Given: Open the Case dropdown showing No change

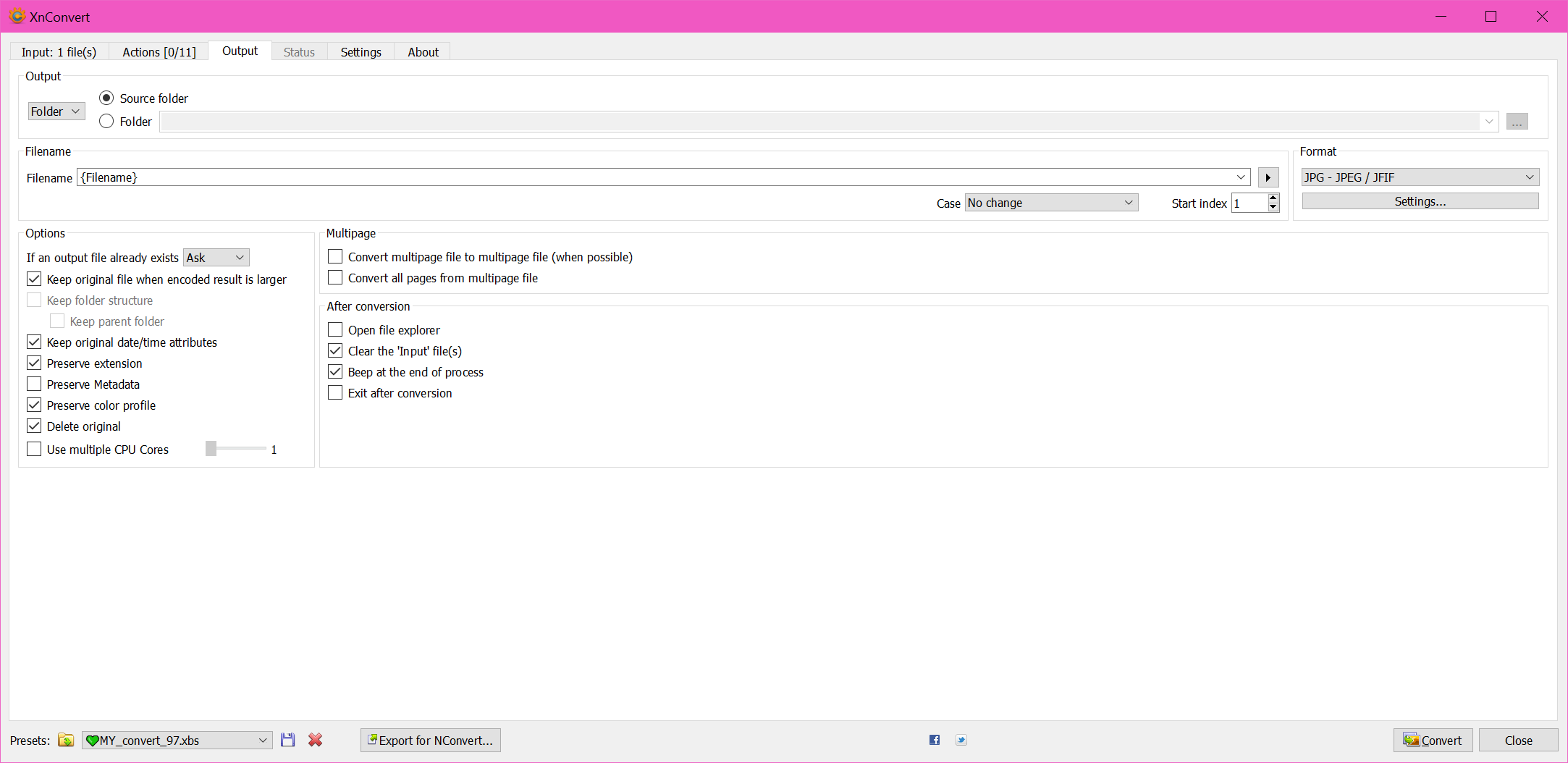Looking at the screenshot, I should click(x=1051, y=203).
